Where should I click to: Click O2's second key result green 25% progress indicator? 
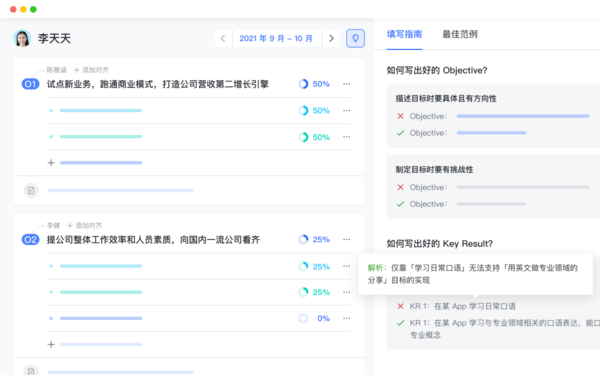[314, 292]
